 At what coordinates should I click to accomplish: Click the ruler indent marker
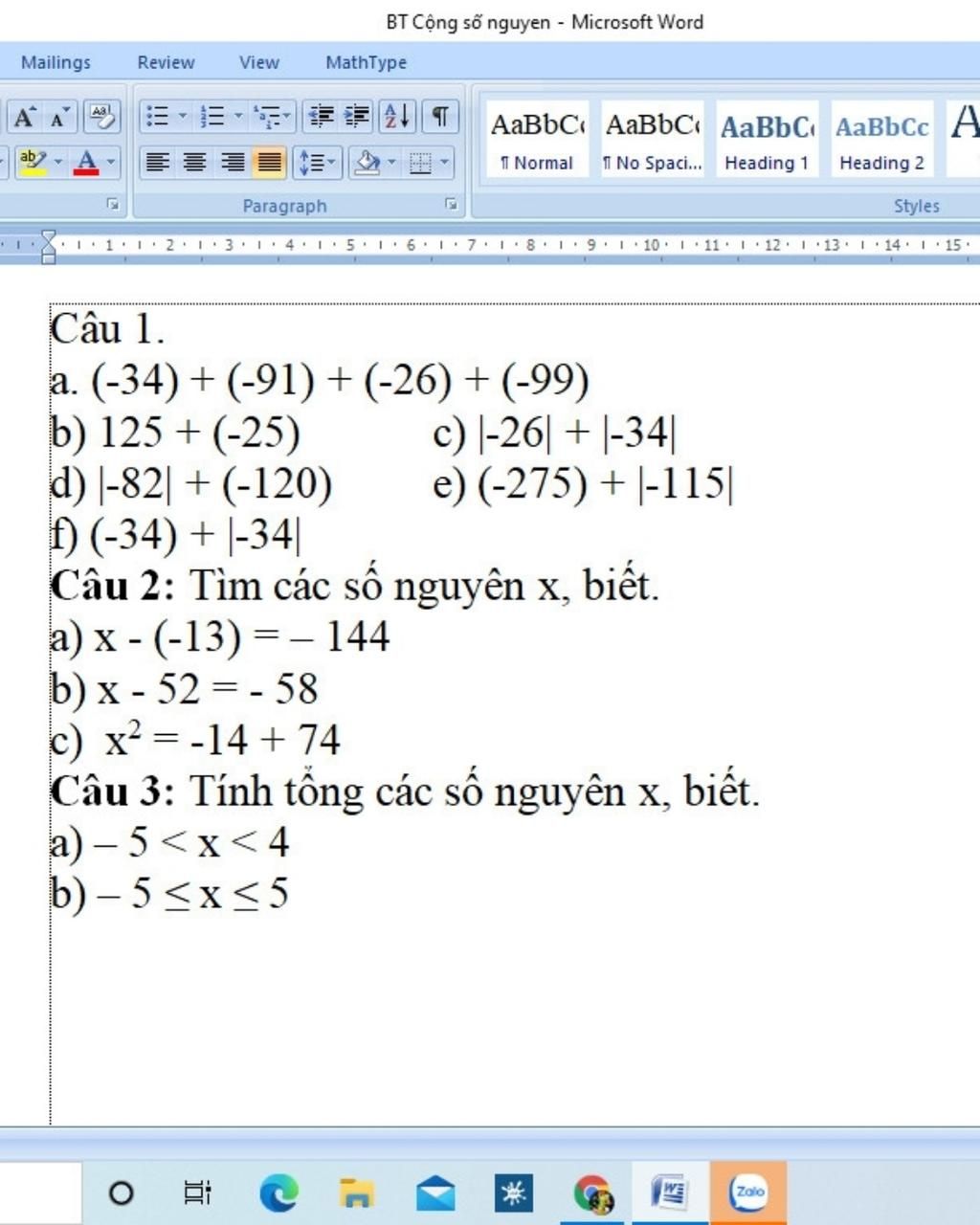(49, 247)
